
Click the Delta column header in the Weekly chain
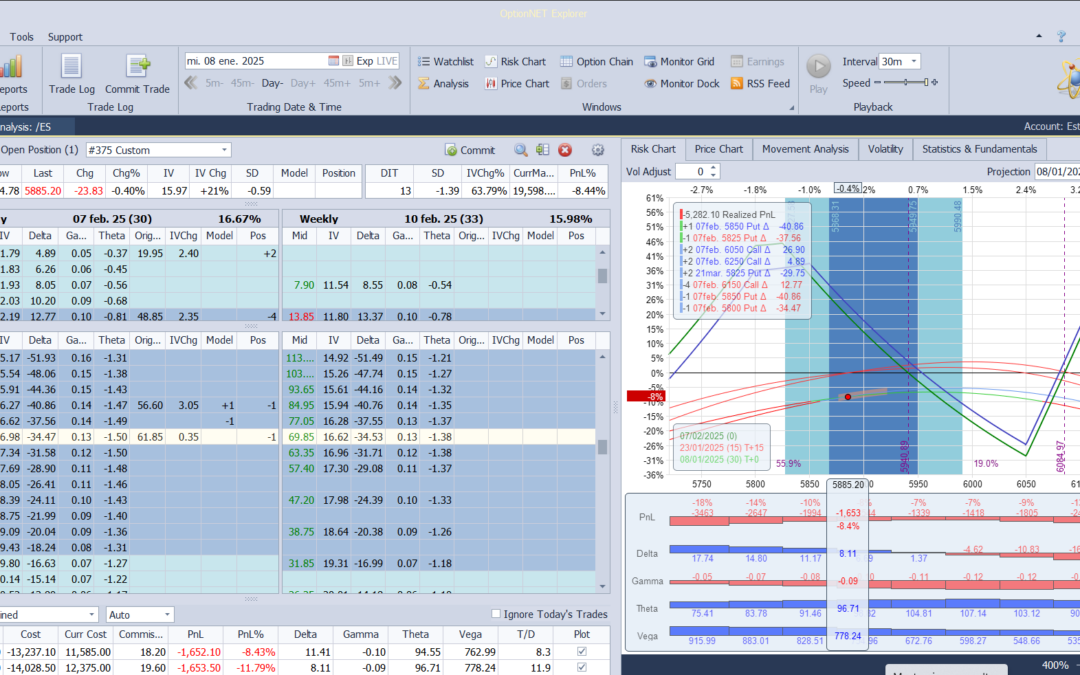[368, 236]
